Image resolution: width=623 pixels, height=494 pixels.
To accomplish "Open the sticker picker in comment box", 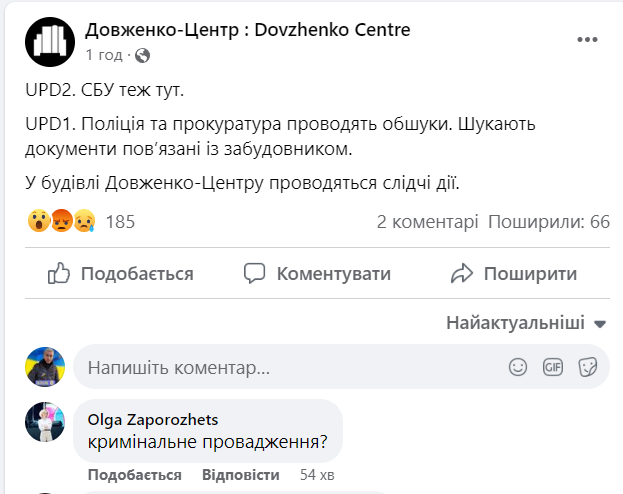I will coord(588,367).
